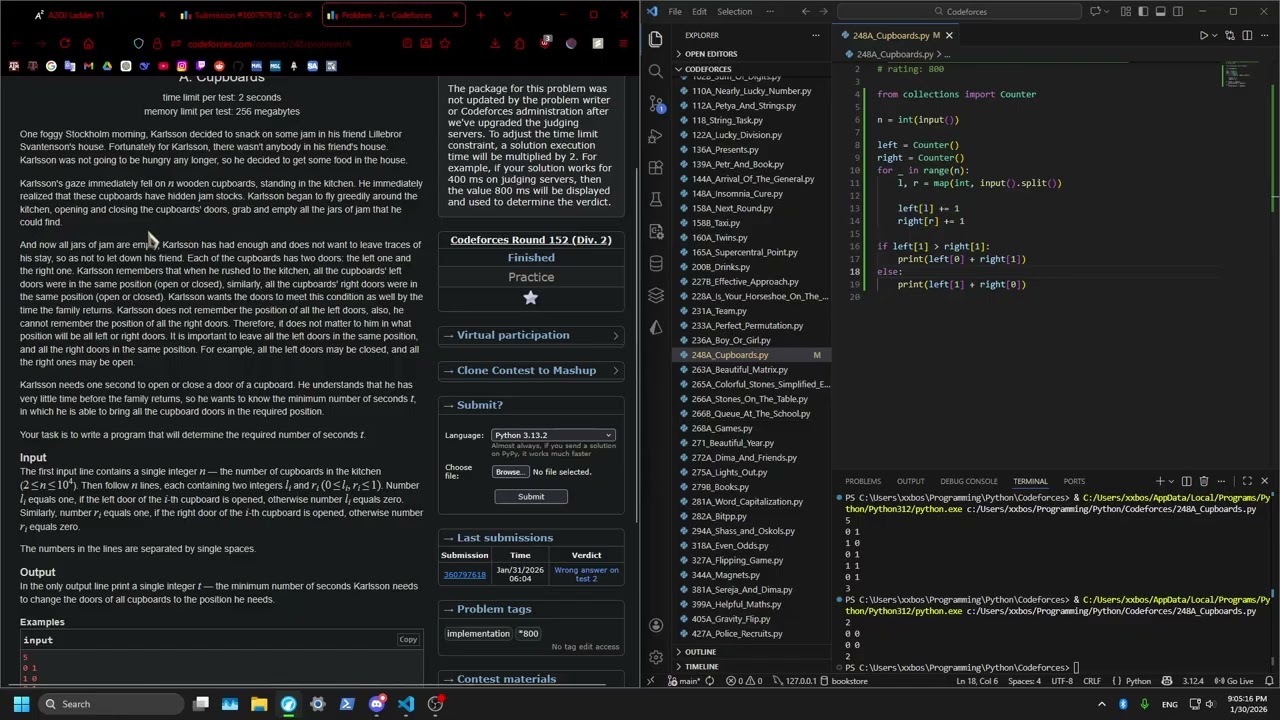Switch to the PORTS panel tab
1280x720 pixels.
pos(1074,481)
